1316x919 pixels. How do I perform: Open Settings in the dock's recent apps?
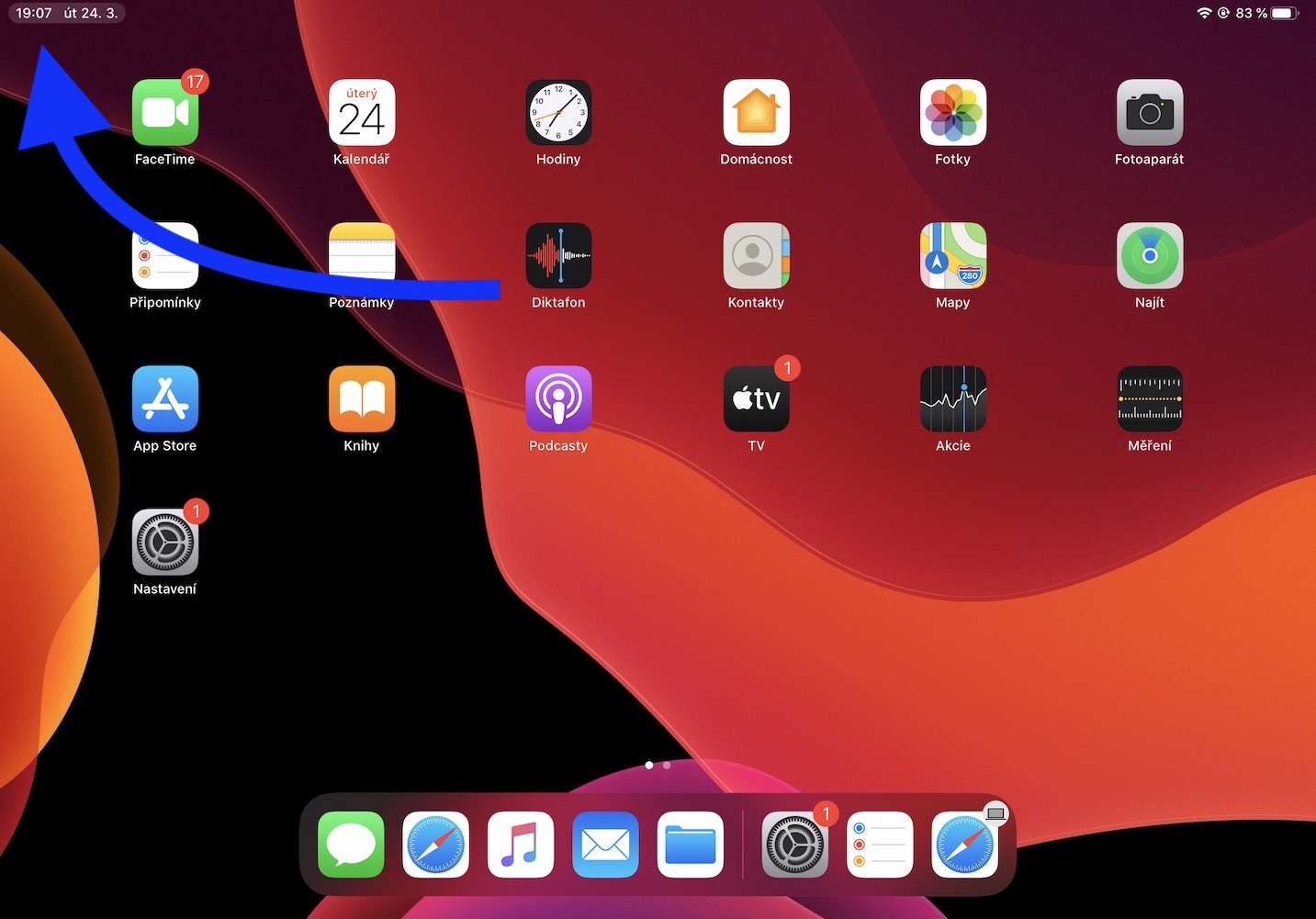point(795,845)
